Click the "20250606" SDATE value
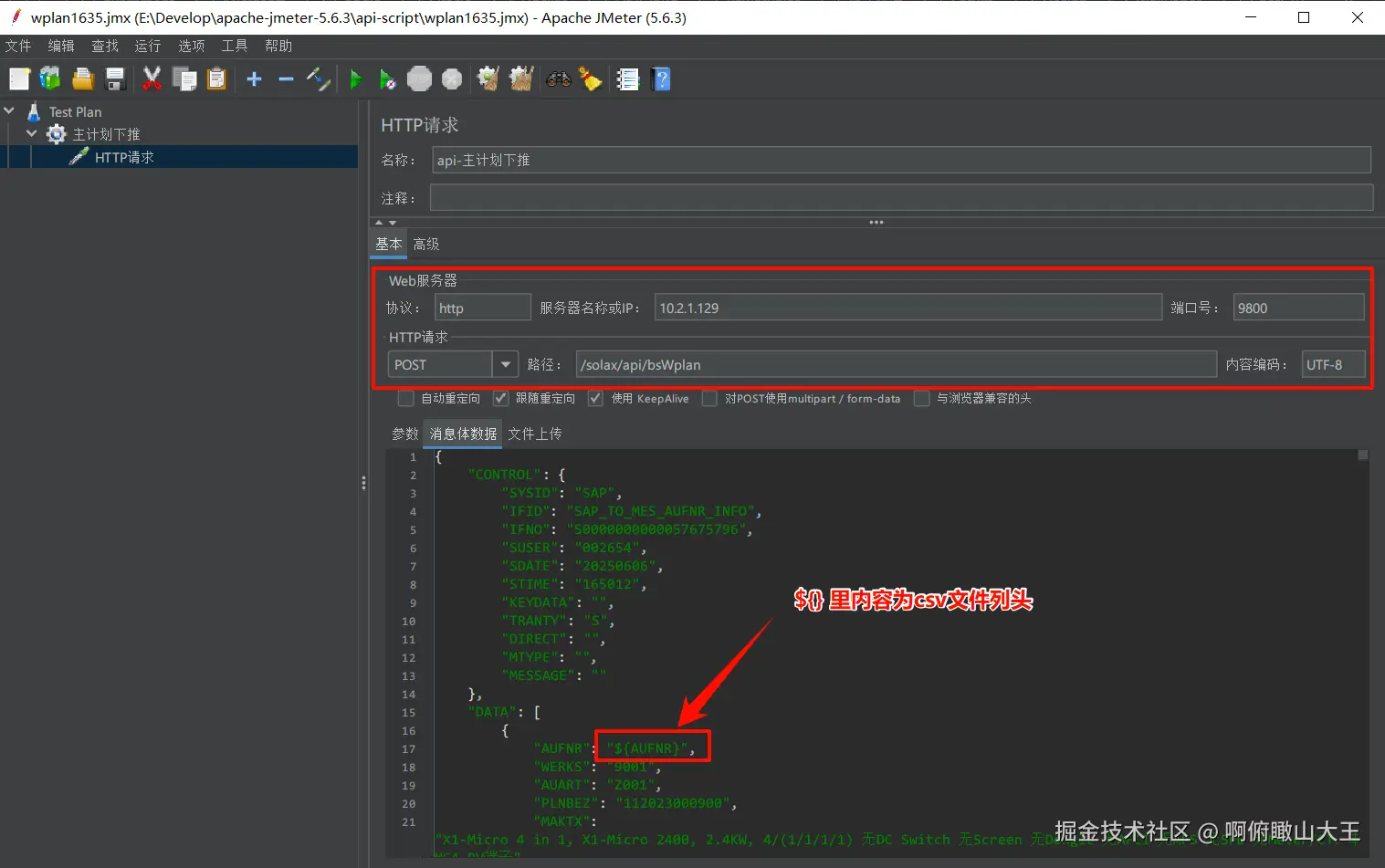Screen dimensions: 1385x868 click(615, 566)
